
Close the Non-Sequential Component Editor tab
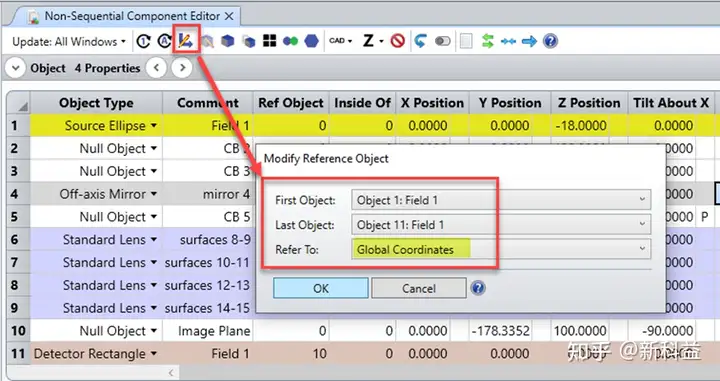coord(229,17)
